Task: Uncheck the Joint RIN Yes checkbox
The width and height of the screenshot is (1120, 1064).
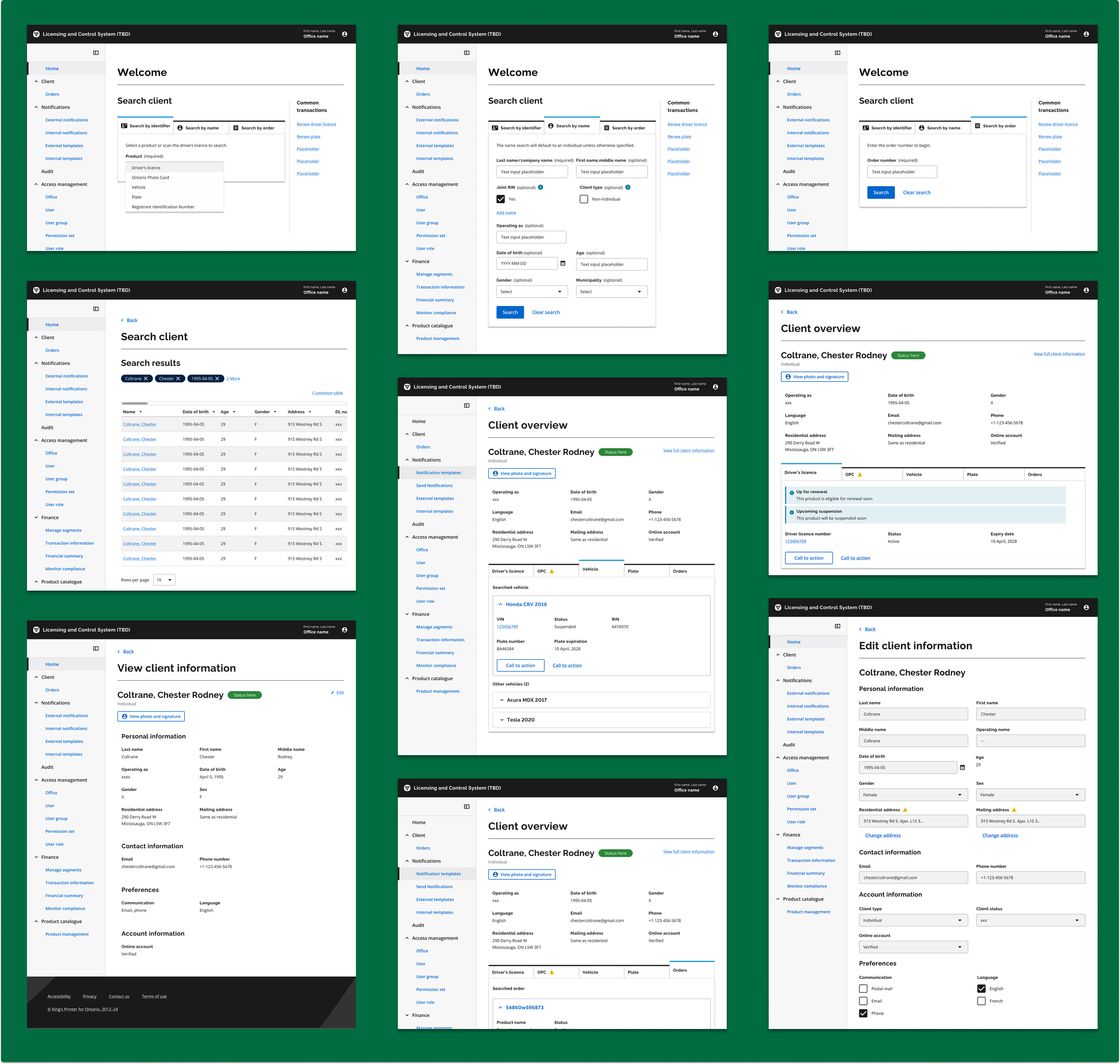Action: (x=500, y=199)
